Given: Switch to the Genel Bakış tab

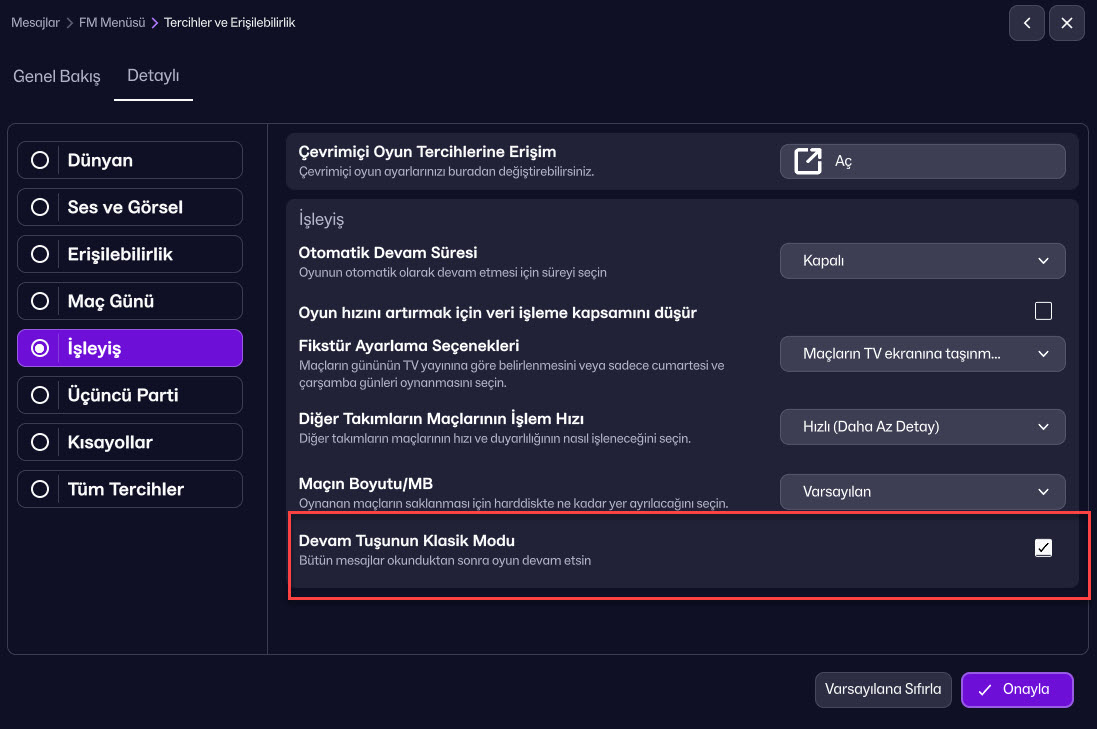Looking at the screenshot, I should pos(57,77).
